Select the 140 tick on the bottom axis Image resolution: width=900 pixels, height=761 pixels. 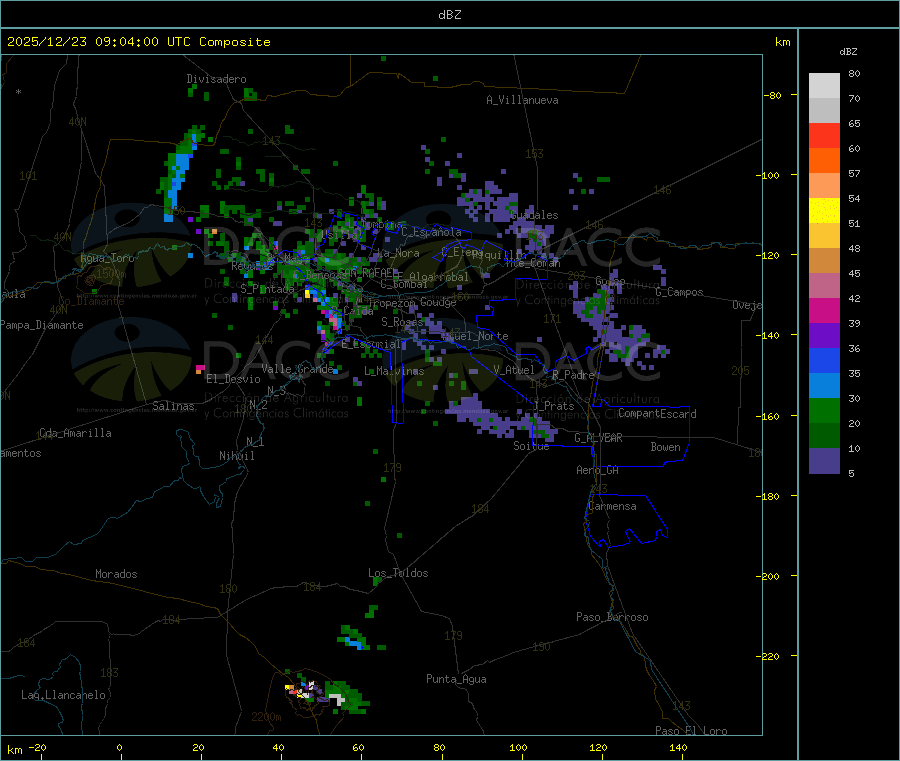click(678, 747)
